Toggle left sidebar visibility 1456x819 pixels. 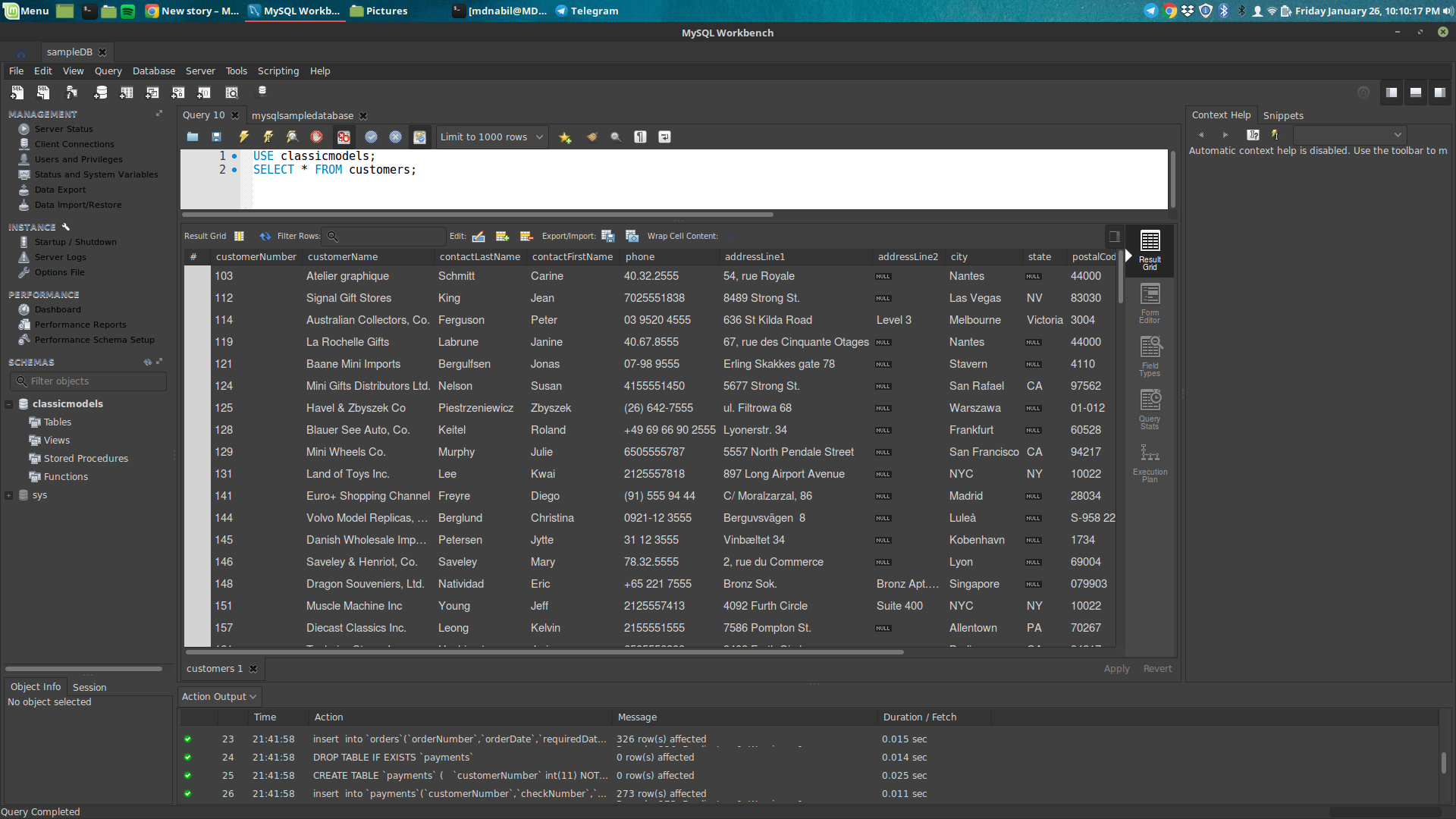click(x=1392, y=93)
